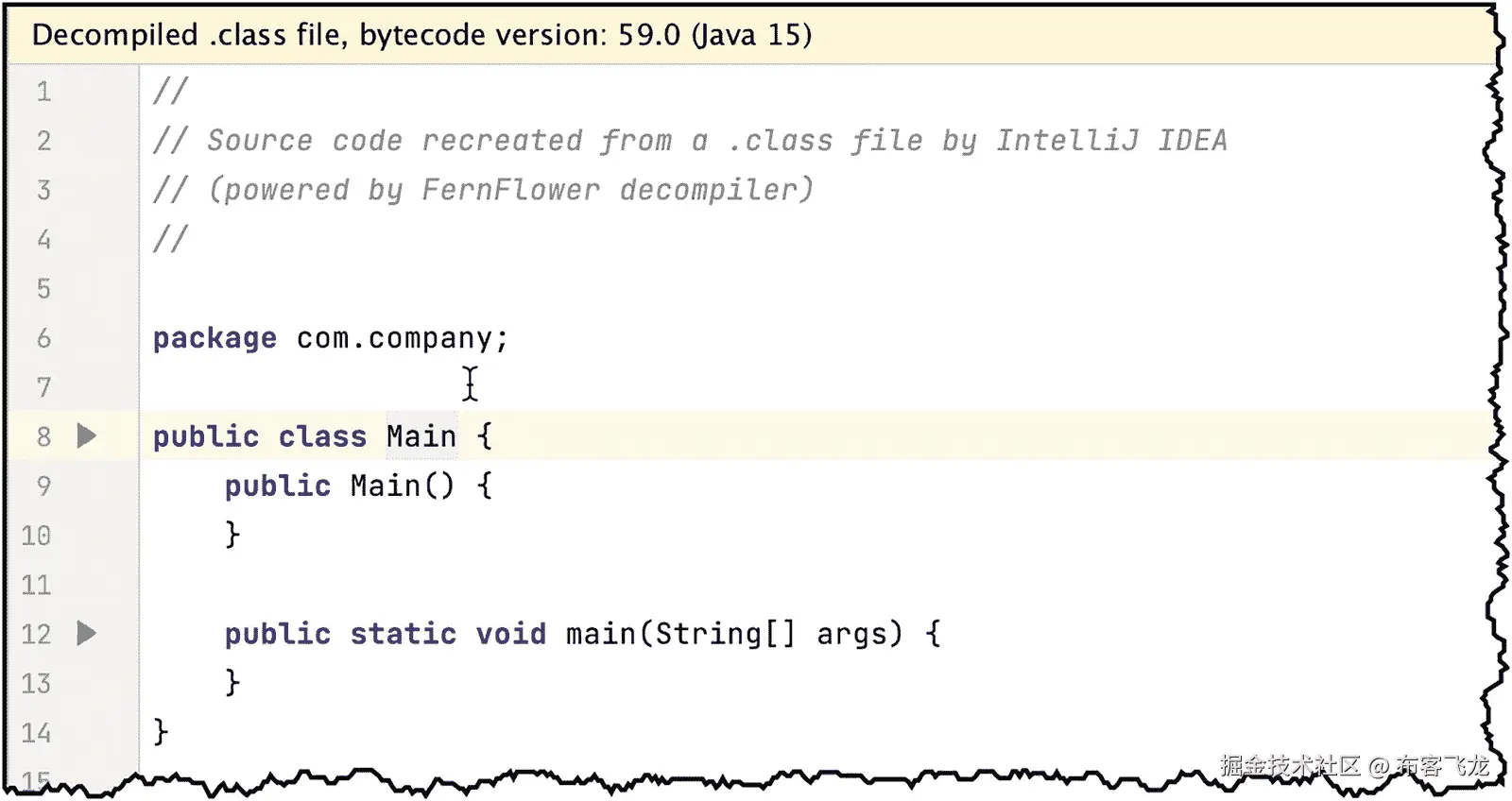Click the empty line 5 in editor

pos(283,288)
